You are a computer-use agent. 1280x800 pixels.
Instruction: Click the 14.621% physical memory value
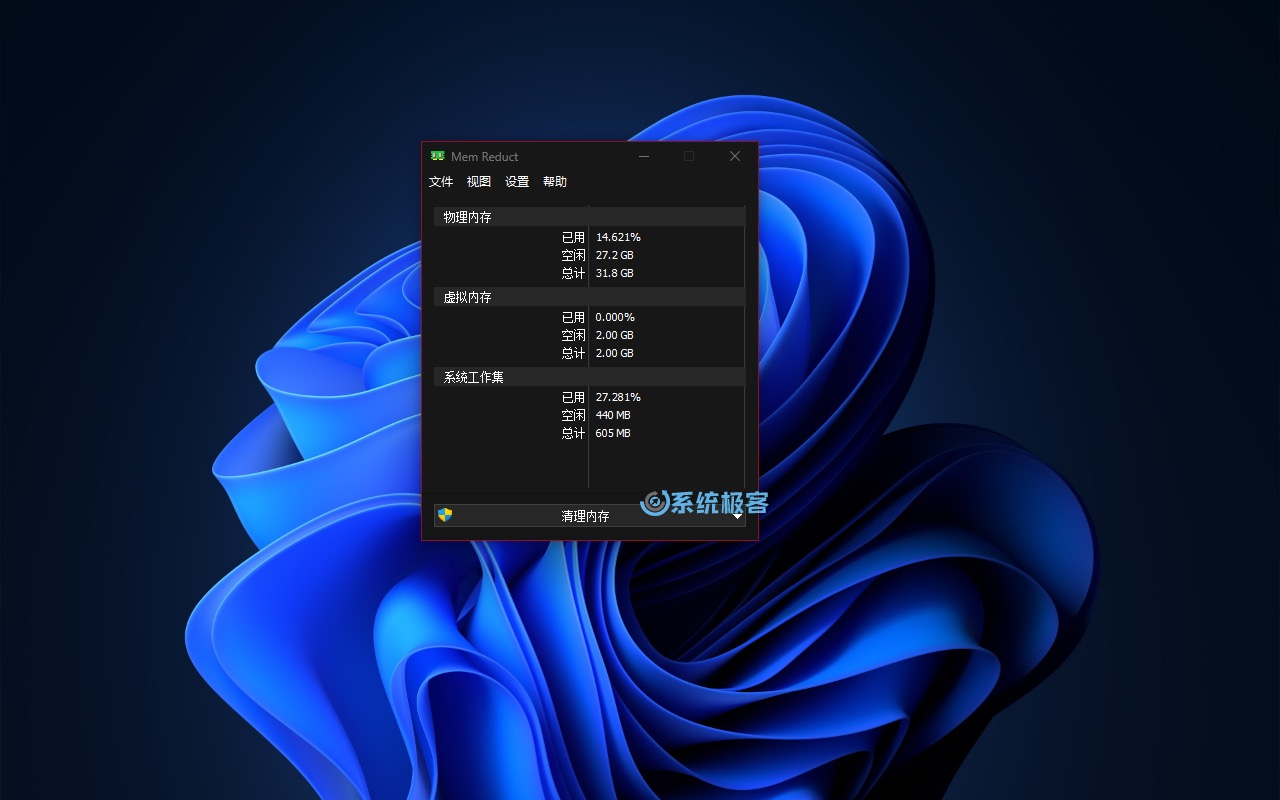[618, 237]
